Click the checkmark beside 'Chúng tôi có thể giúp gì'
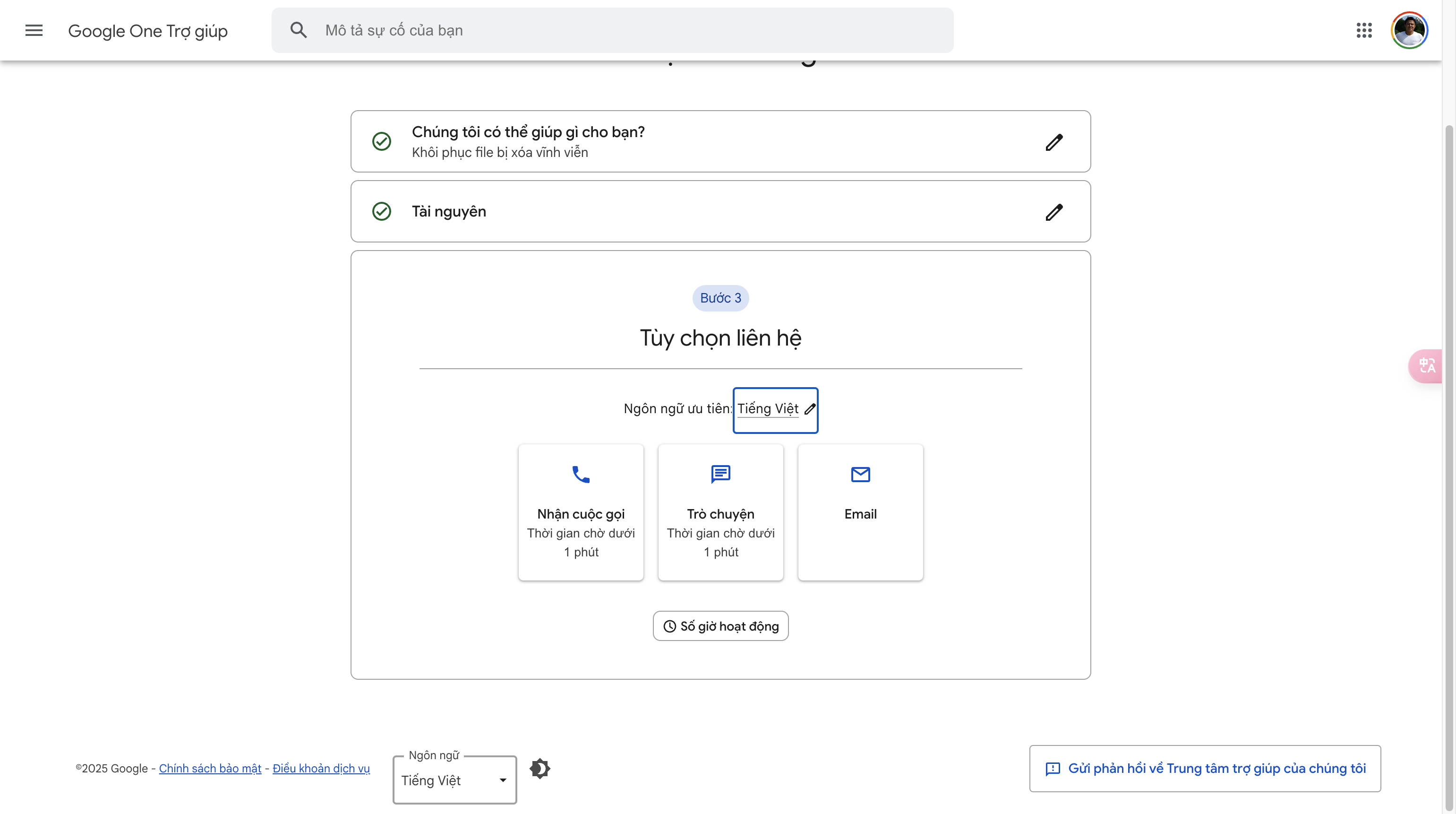The image size is (1456, 814). [382, 141]
